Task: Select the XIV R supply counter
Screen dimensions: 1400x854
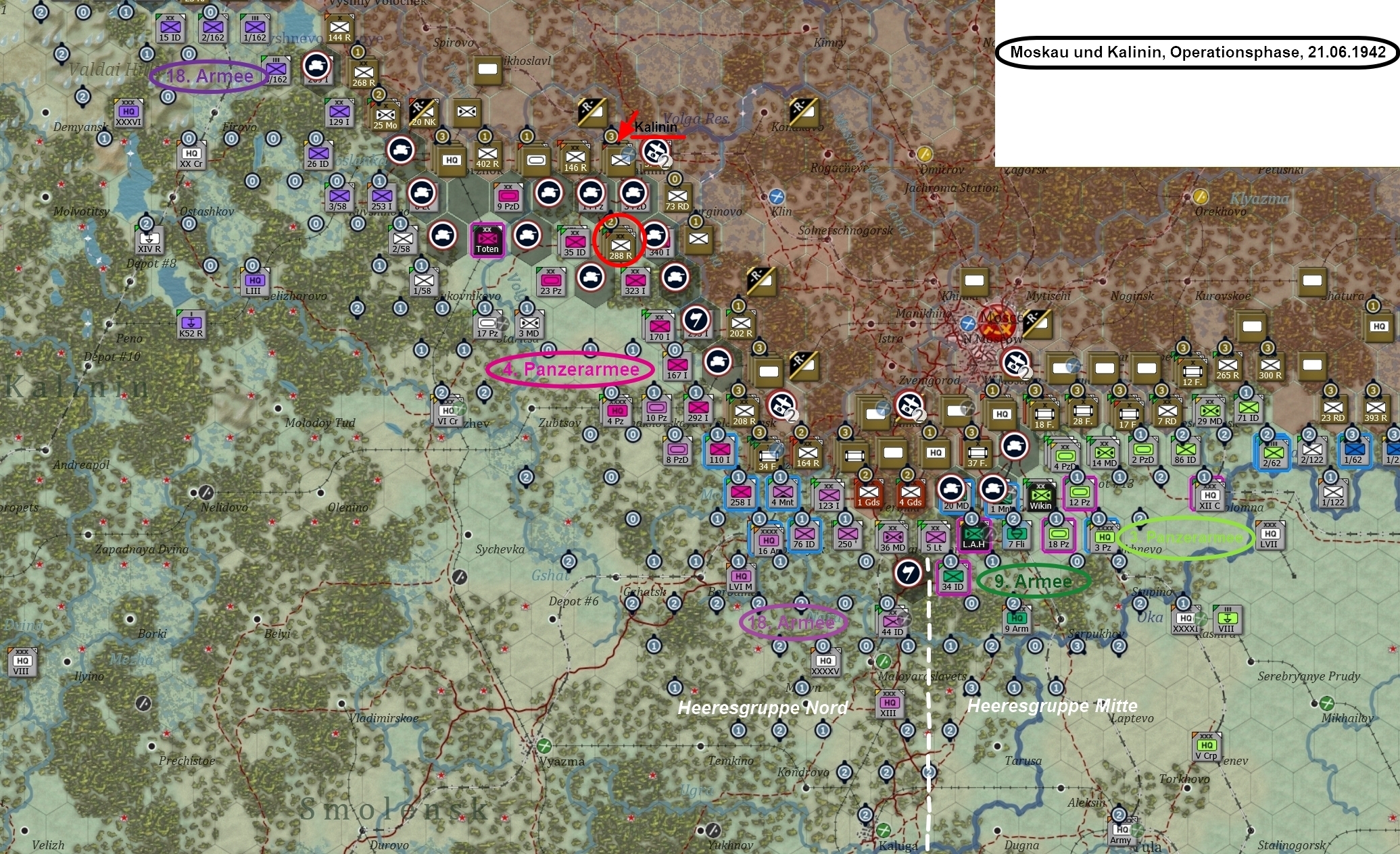Action: [x=149, y=241]
